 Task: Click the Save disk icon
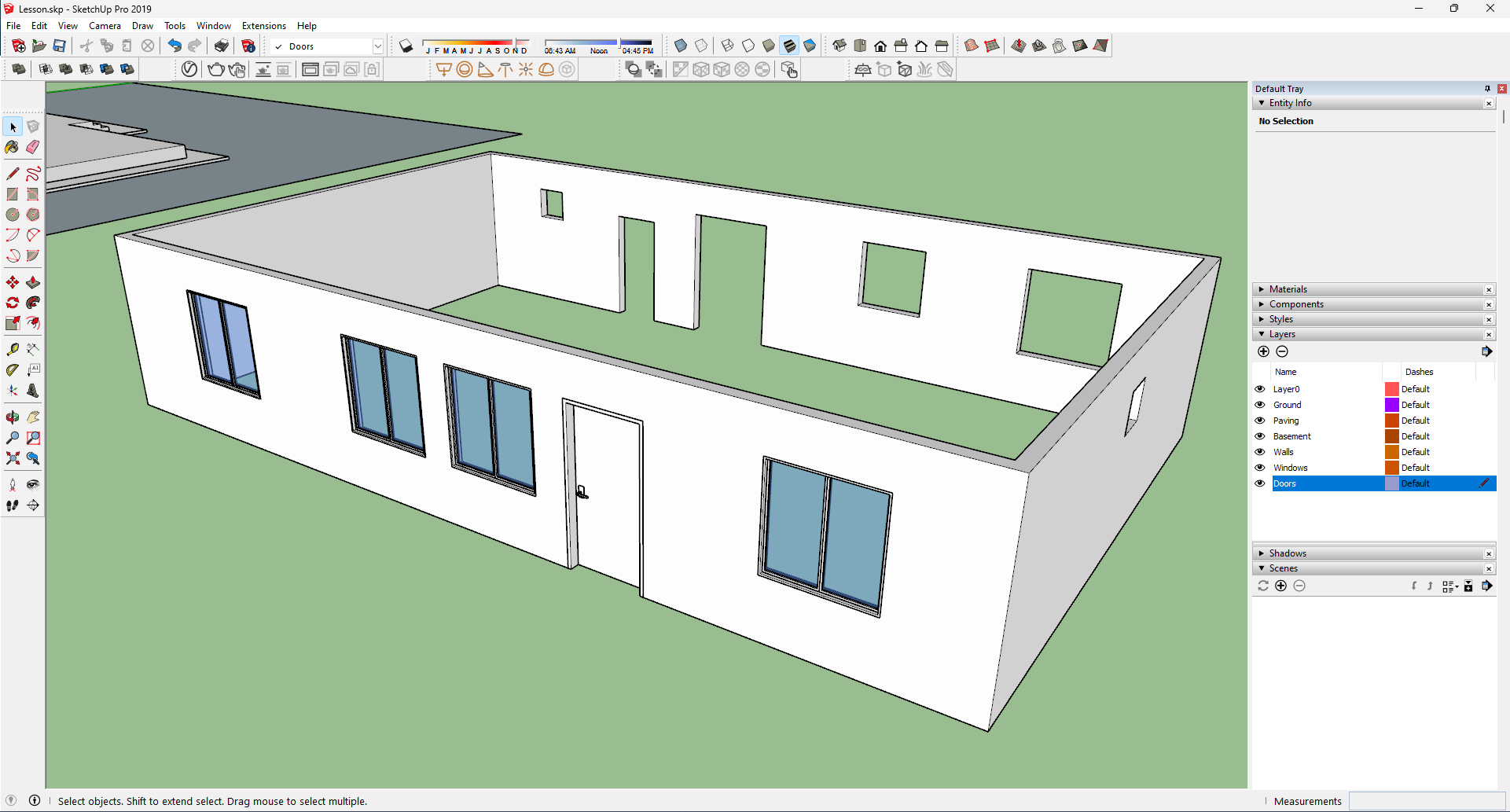click(60, 46)
